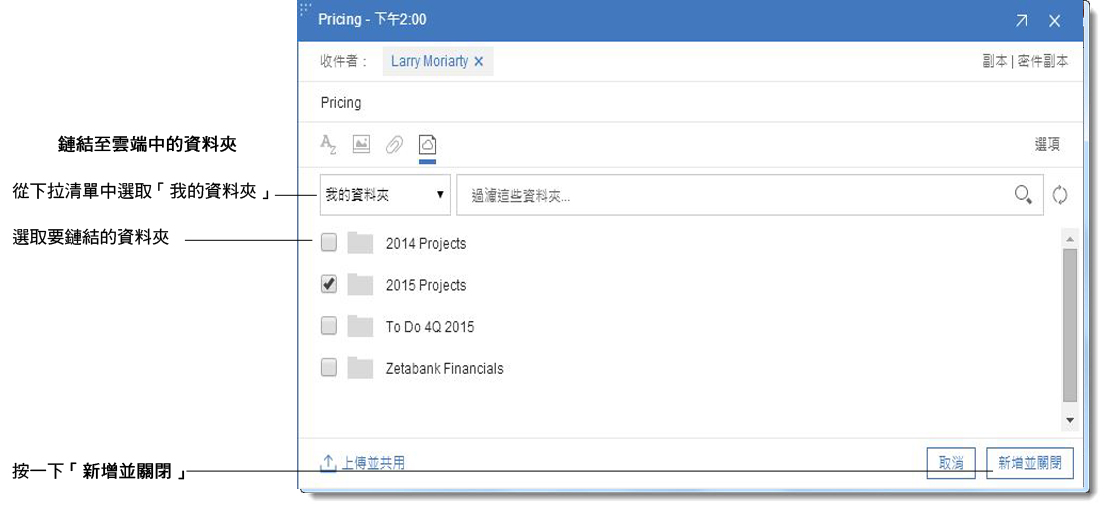Click the insert image icon
1105x508 pixels.
pos(362,145)
